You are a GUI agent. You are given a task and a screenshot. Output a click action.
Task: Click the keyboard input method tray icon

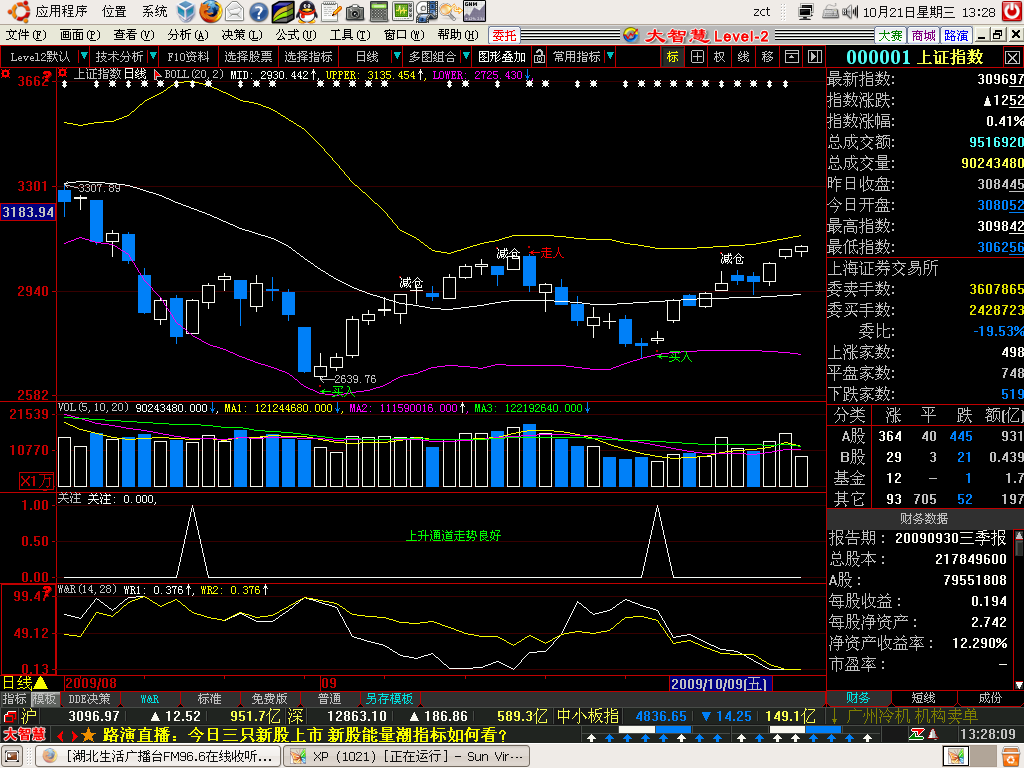[830, 12]
